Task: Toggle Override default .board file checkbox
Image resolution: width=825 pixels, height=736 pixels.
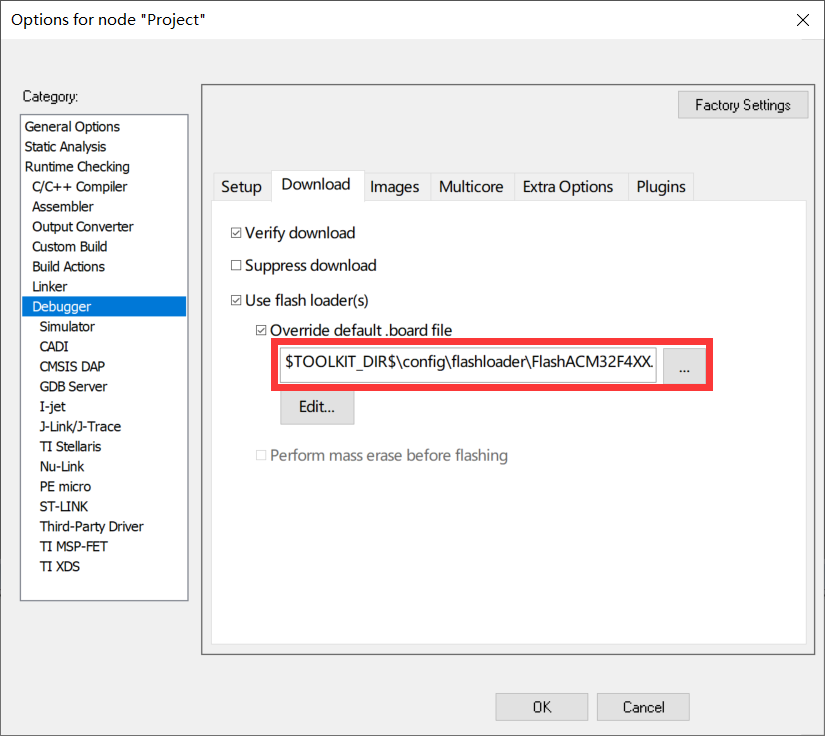Action: 262,331
